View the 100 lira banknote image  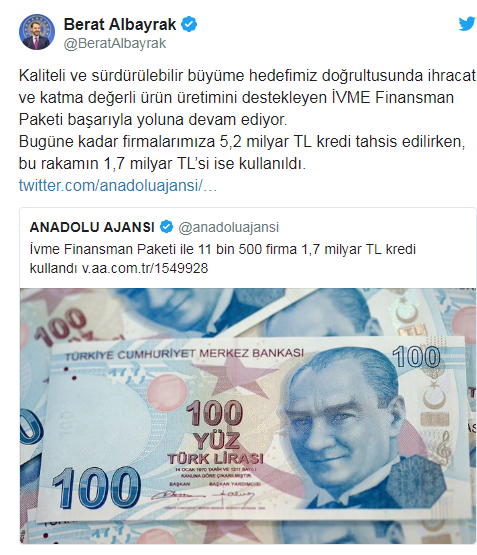248,416
